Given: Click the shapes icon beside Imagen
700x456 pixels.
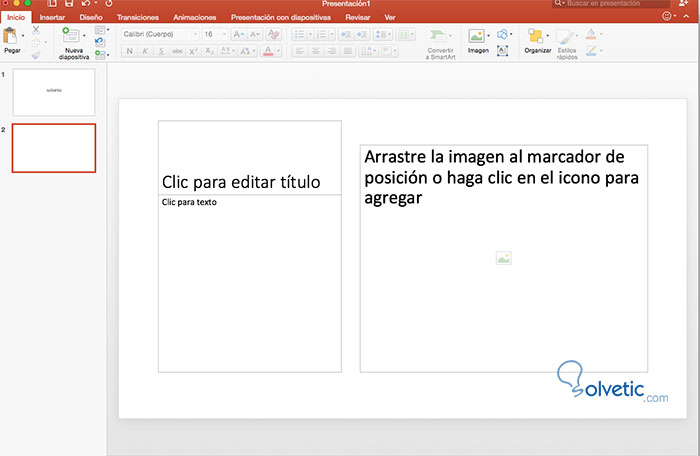Looking at the screenshot, I should coord(501,34).
